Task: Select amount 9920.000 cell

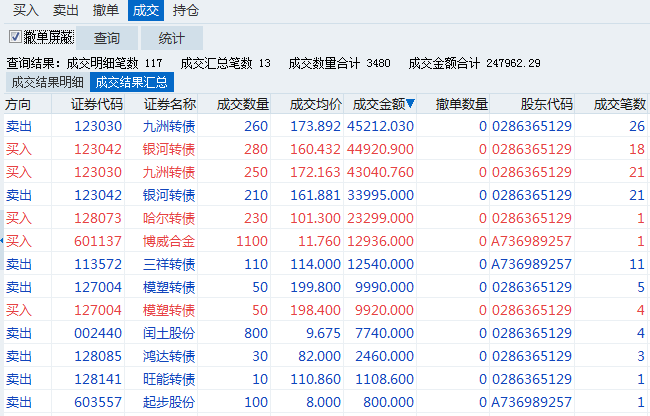Action: click(x=384, y=310)
